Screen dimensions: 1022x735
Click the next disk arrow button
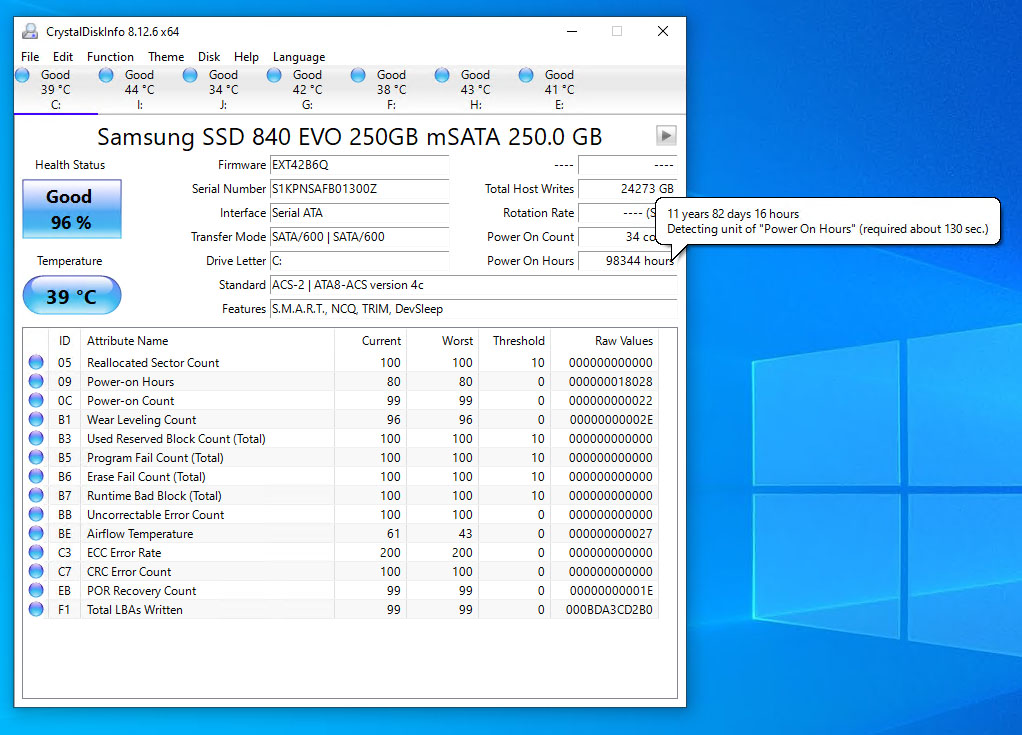pos(666,136)
